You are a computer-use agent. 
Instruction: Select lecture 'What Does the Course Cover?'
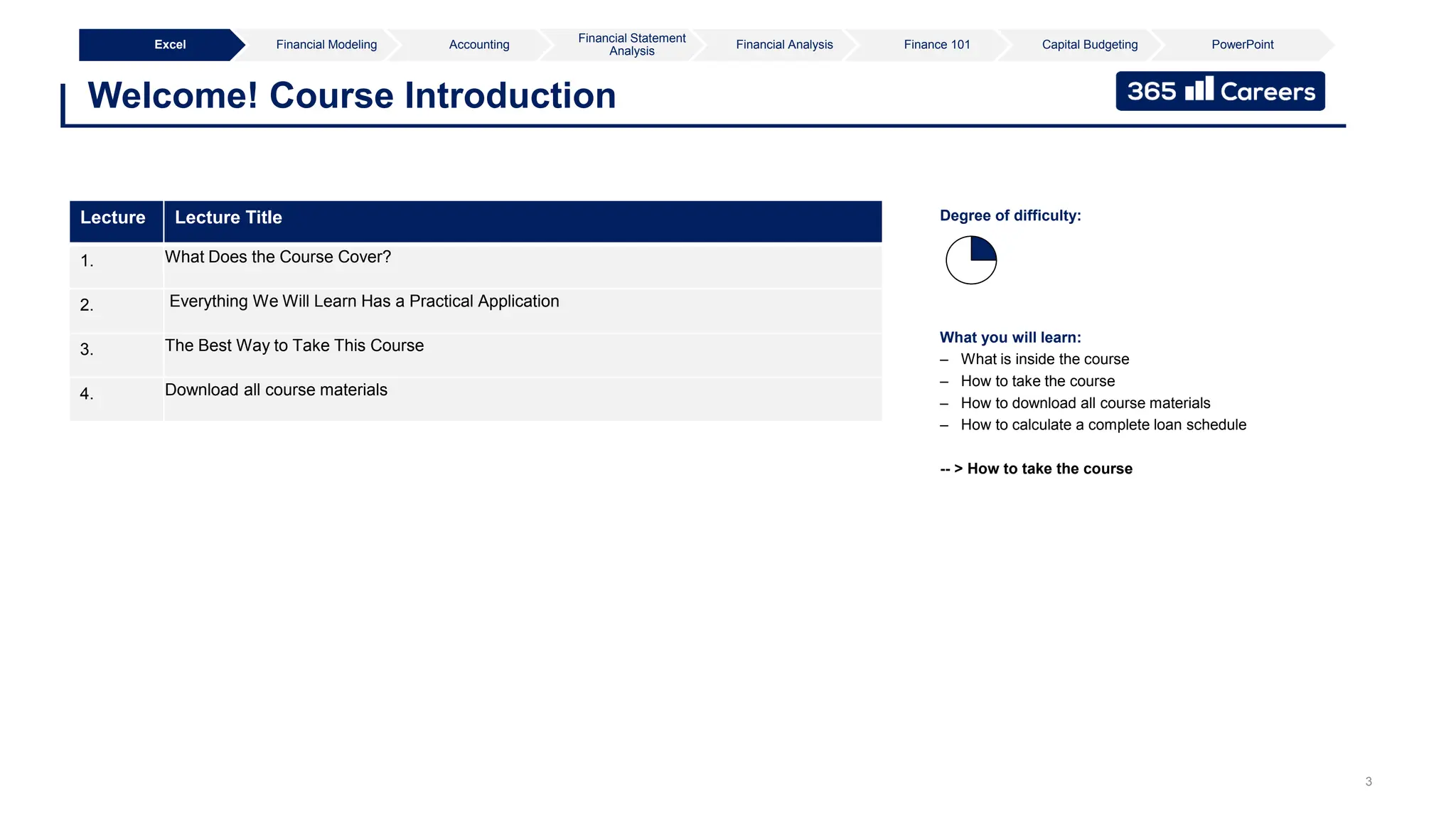tap(278, 257)
